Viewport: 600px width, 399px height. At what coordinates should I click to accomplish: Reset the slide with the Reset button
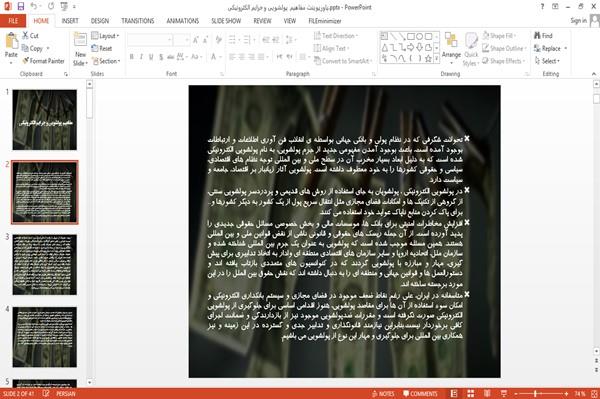click(x=102, y=49)
